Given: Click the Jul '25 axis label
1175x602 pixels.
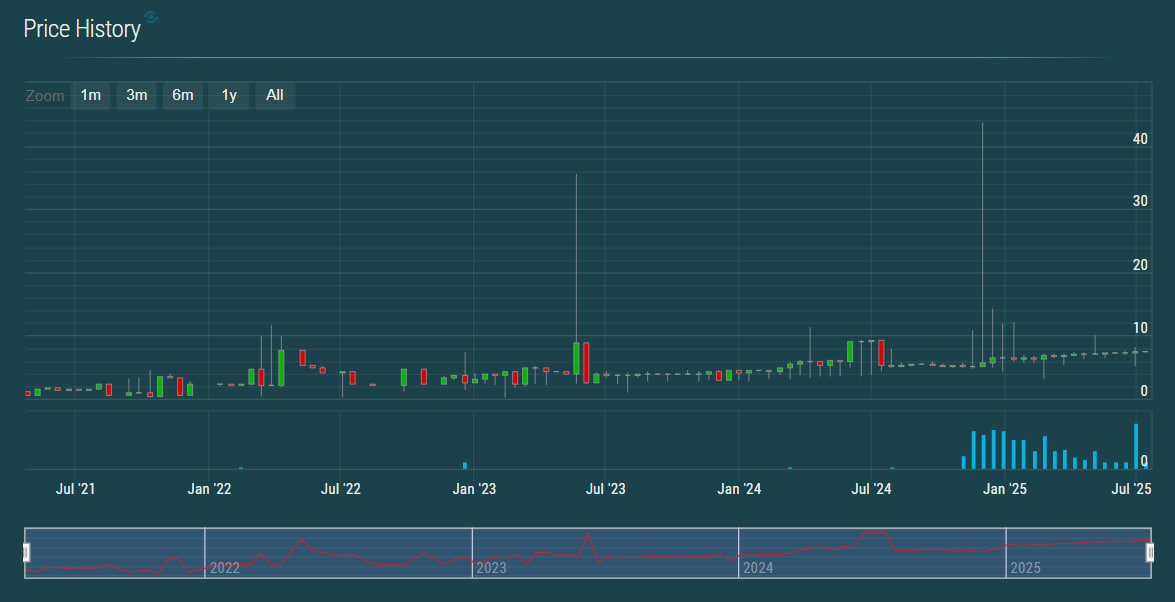Looking at the screenshot, I should coord(1132,490).
